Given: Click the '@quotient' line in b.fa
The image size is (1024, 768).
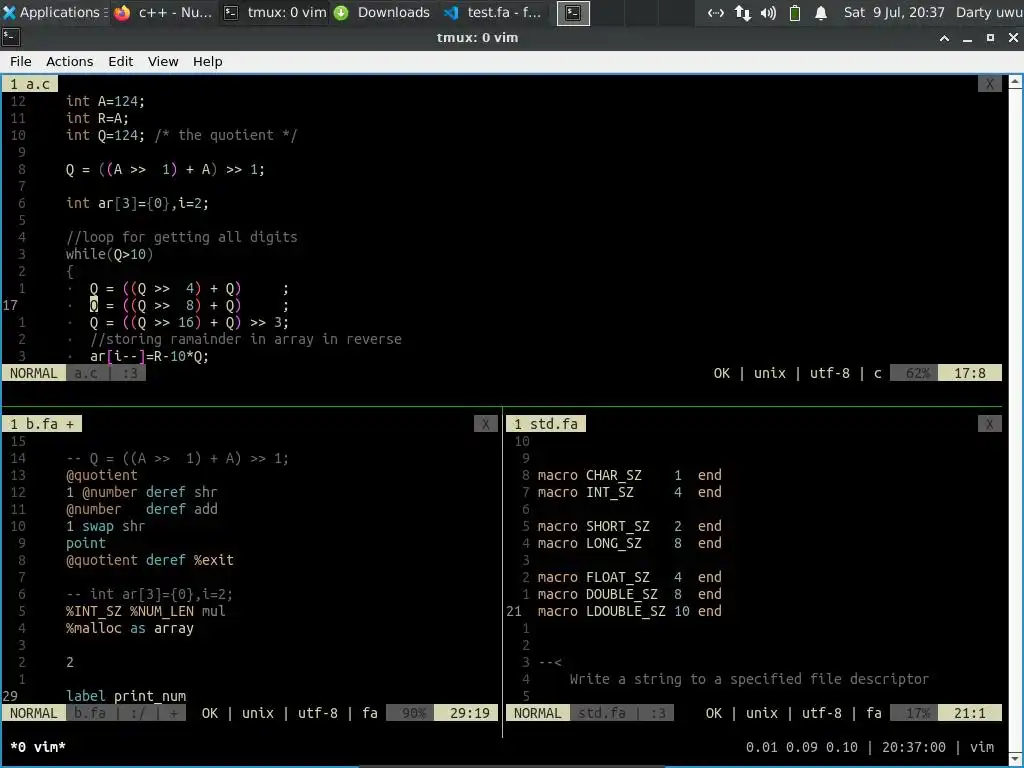Looking at the screenshot, I should click(x=102, y=475).
